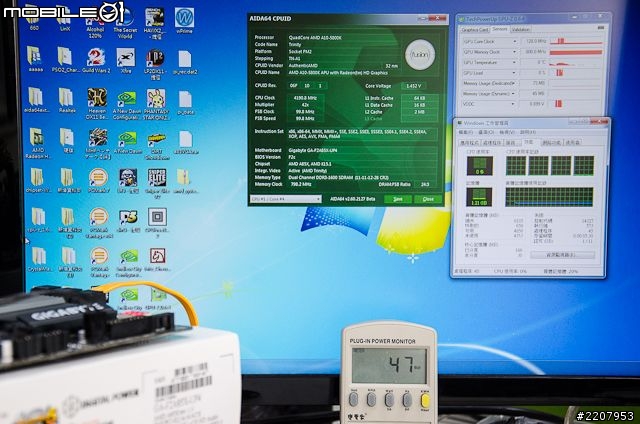Select the Sensors tab in GPU-Z
640x424 pixels.
500,29
